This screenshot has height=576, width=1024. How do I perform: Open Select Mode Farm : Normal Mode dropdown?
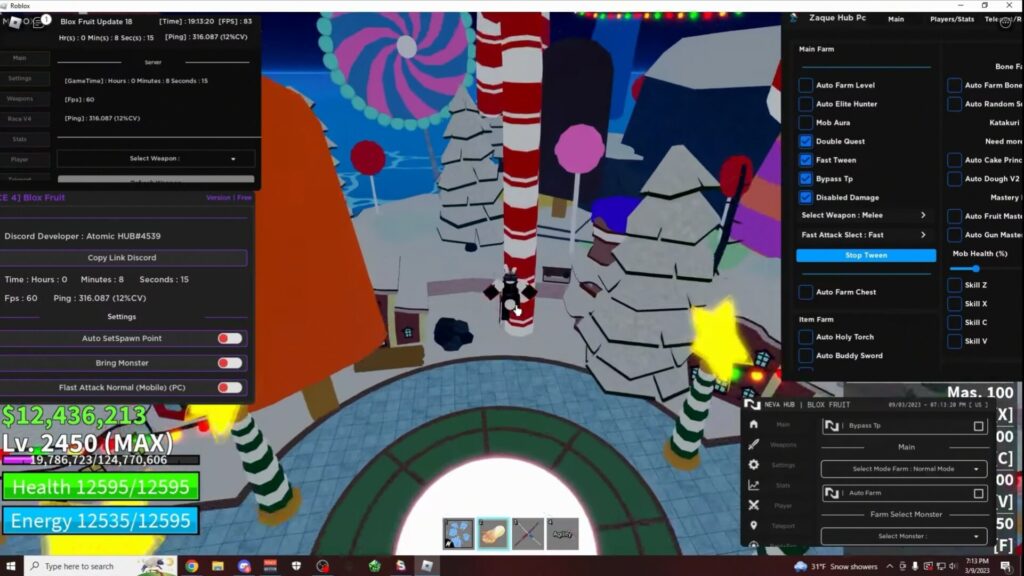903,469
